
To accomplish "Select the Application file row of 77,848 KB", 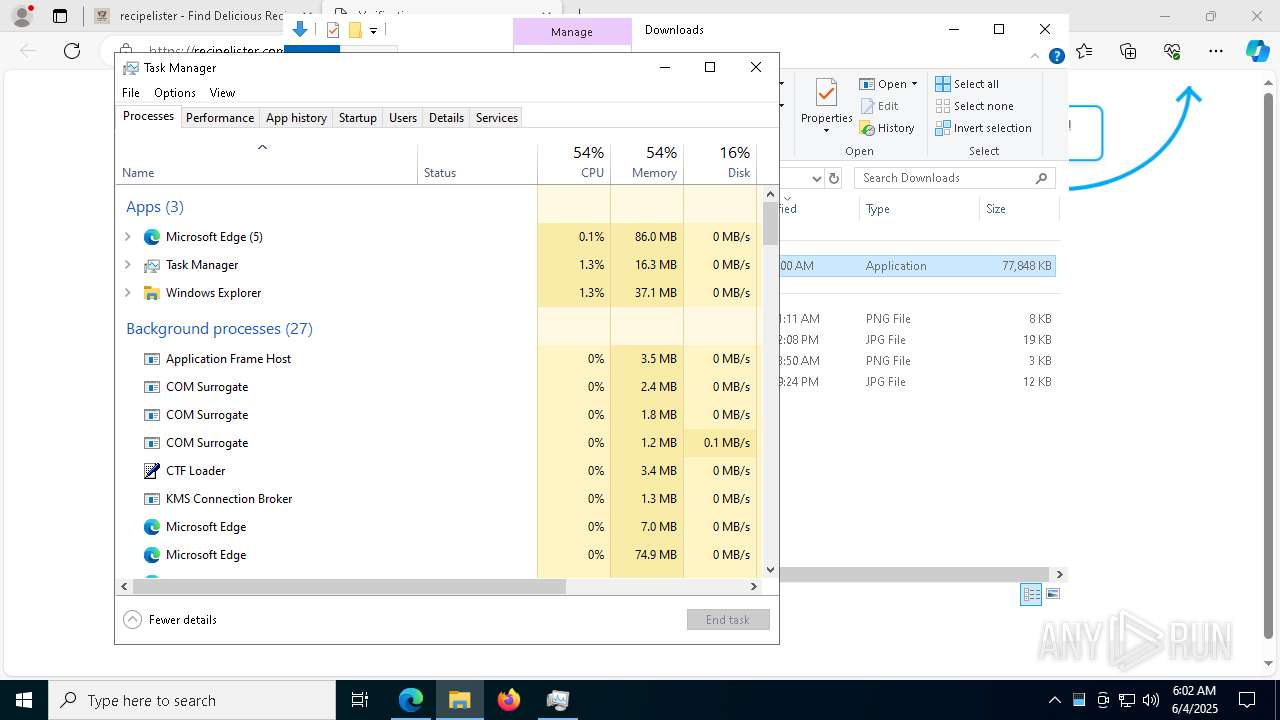I will (918, 266).
